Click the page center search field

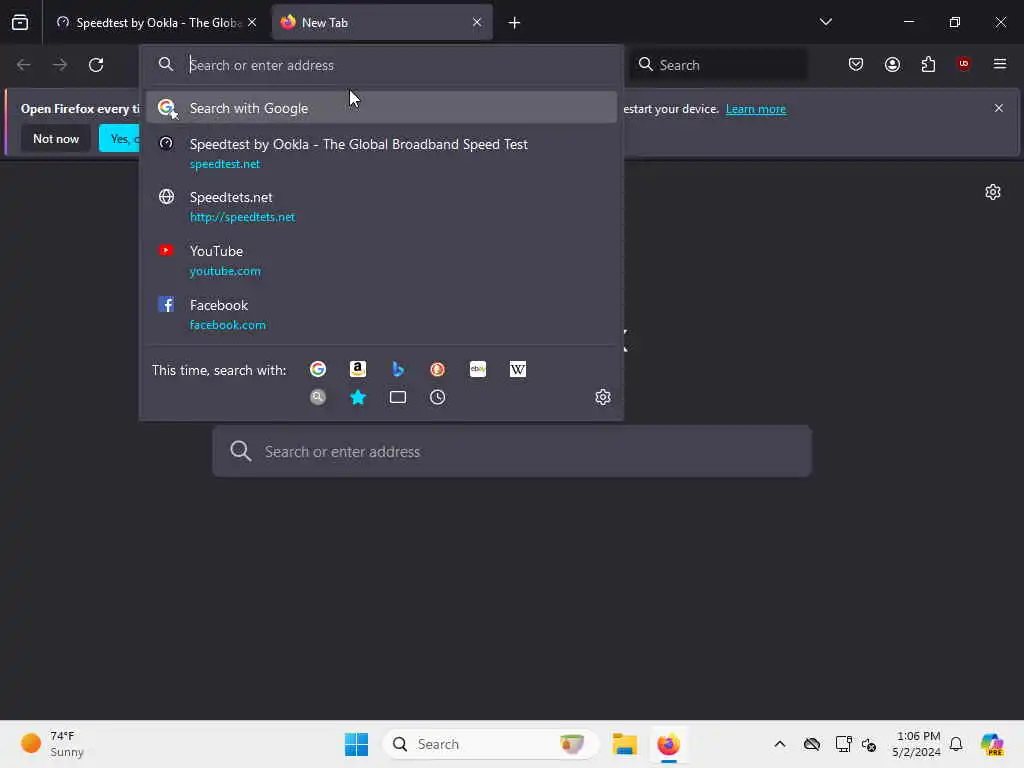[512, 451]
